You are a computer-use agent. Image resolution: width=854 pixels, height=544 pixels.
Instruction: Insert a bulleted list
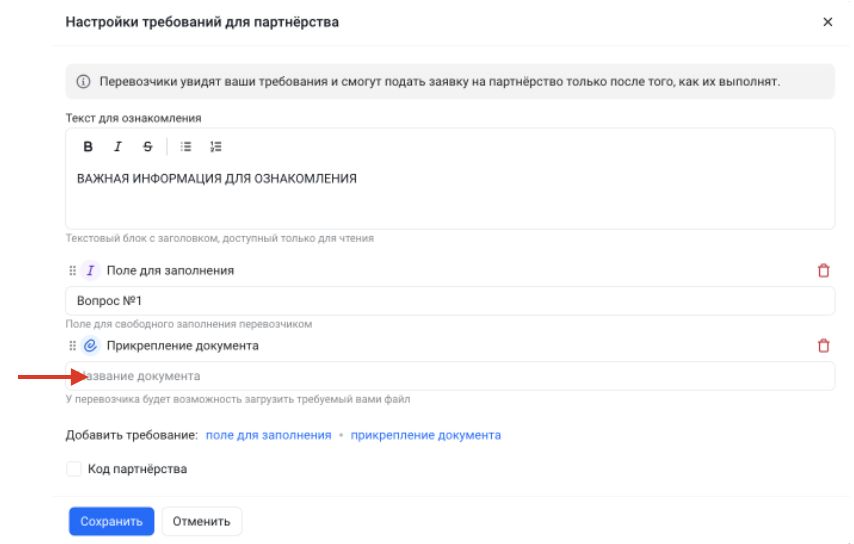click(186, 146)
